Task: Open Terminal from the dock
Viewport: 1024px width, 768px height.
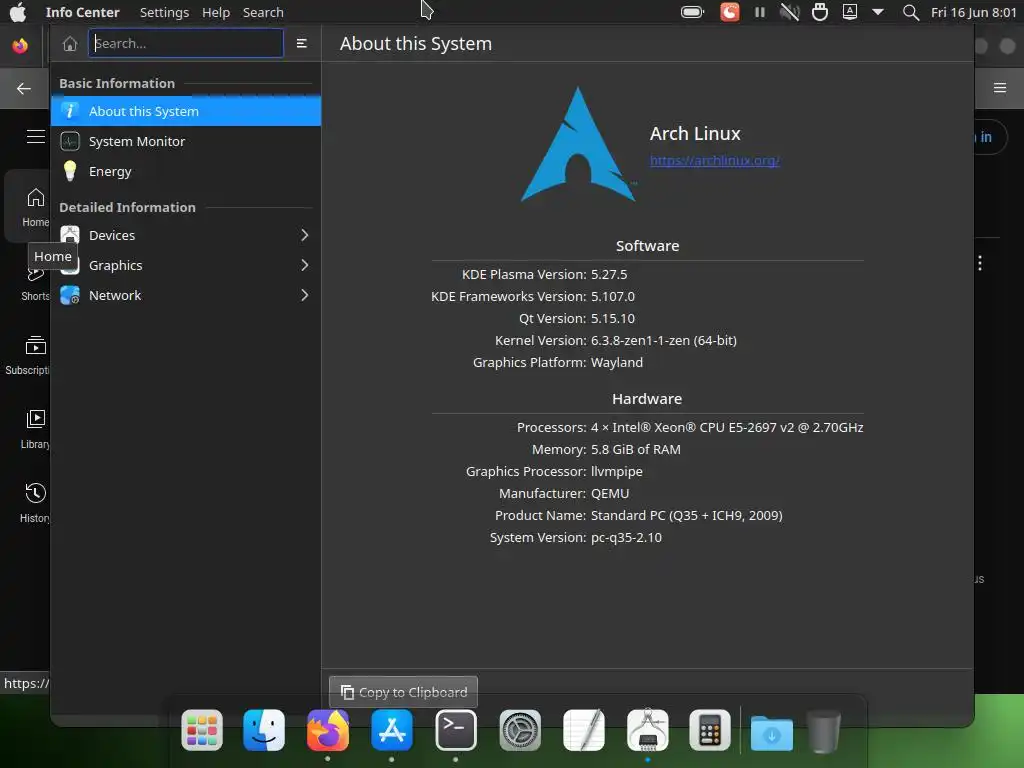Action: [x=456, y=730]
